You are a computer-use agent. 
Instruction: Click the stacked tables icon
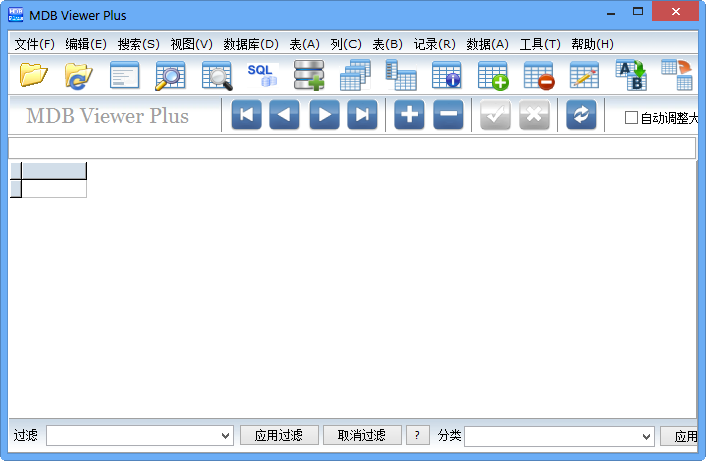point(355,75)
